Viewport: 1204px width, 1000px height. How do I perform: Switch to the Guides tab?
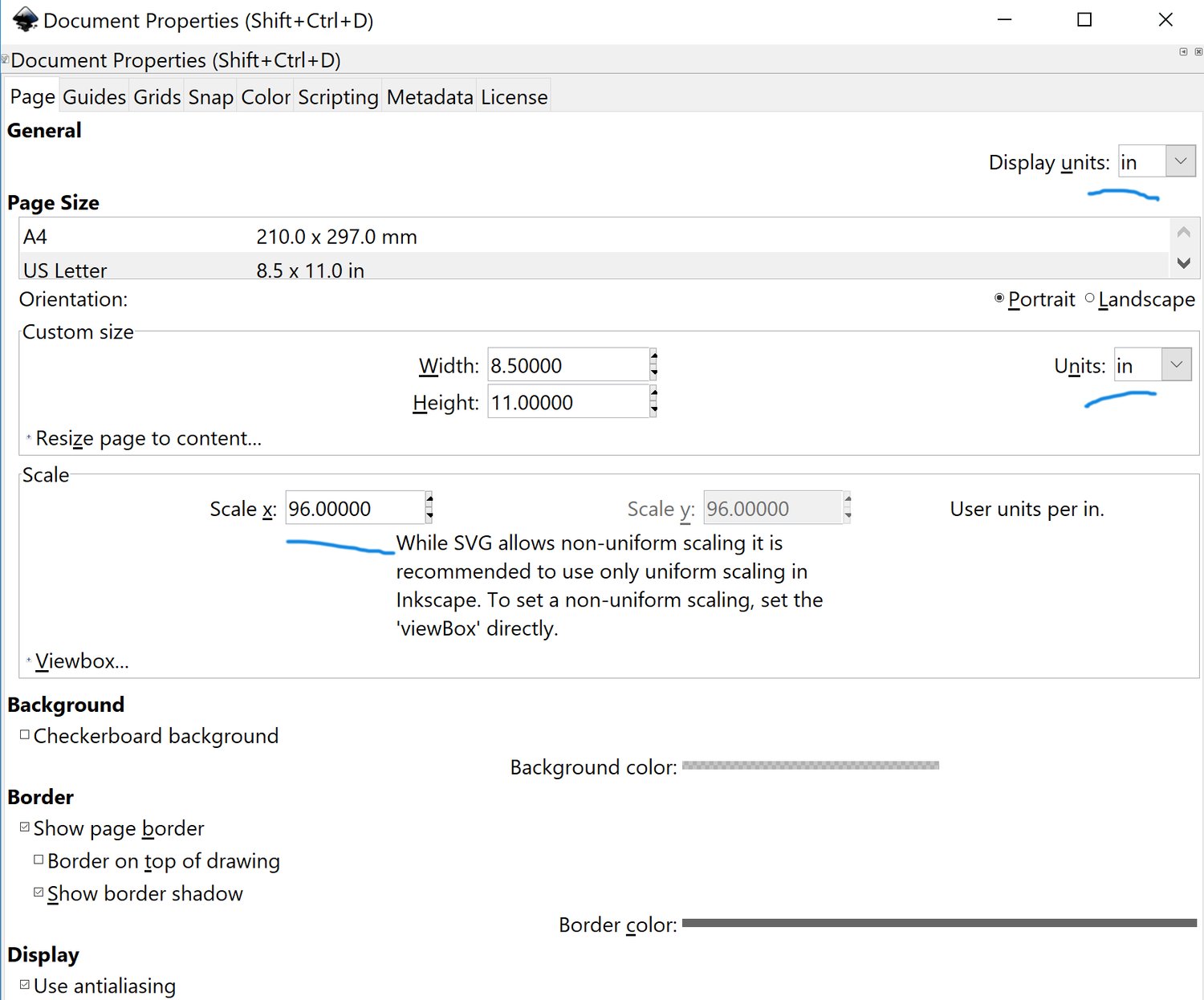pos(94,96)
